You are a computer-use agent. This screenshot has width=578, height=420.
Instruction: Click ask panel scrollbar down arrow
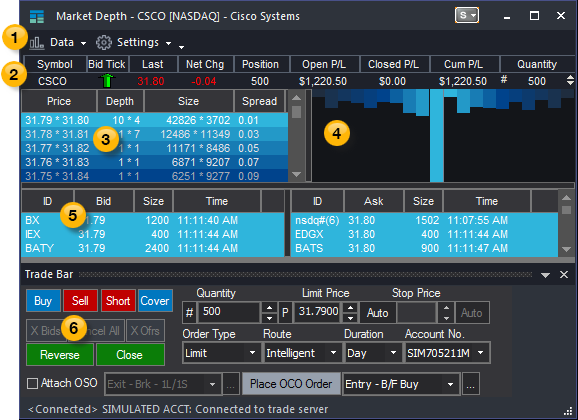click(x=567, y=250)
